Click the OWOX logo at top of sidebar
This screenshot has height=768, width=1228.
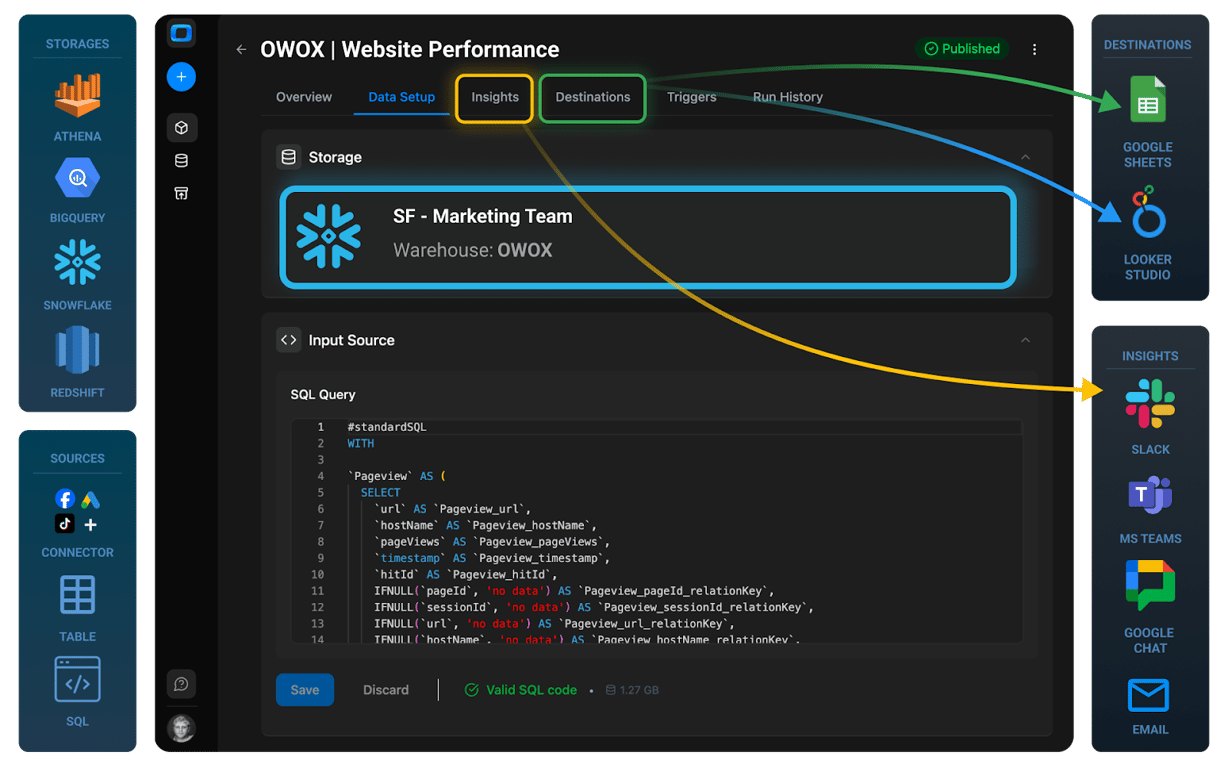point(181,33)
